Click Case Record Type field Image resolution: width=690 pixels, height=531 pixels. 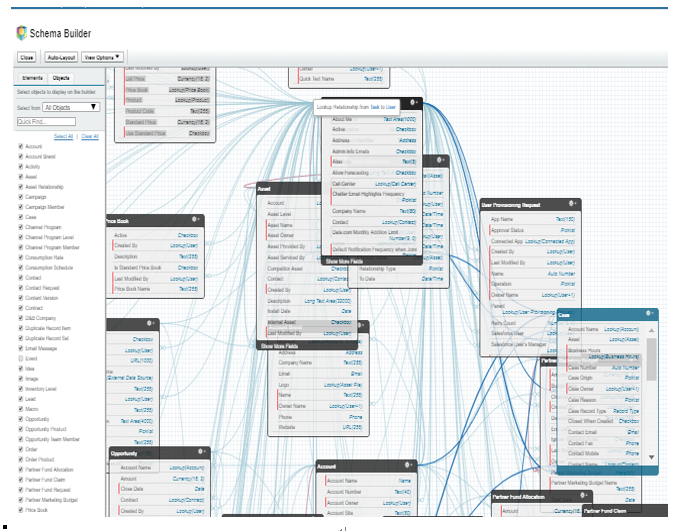603,410
